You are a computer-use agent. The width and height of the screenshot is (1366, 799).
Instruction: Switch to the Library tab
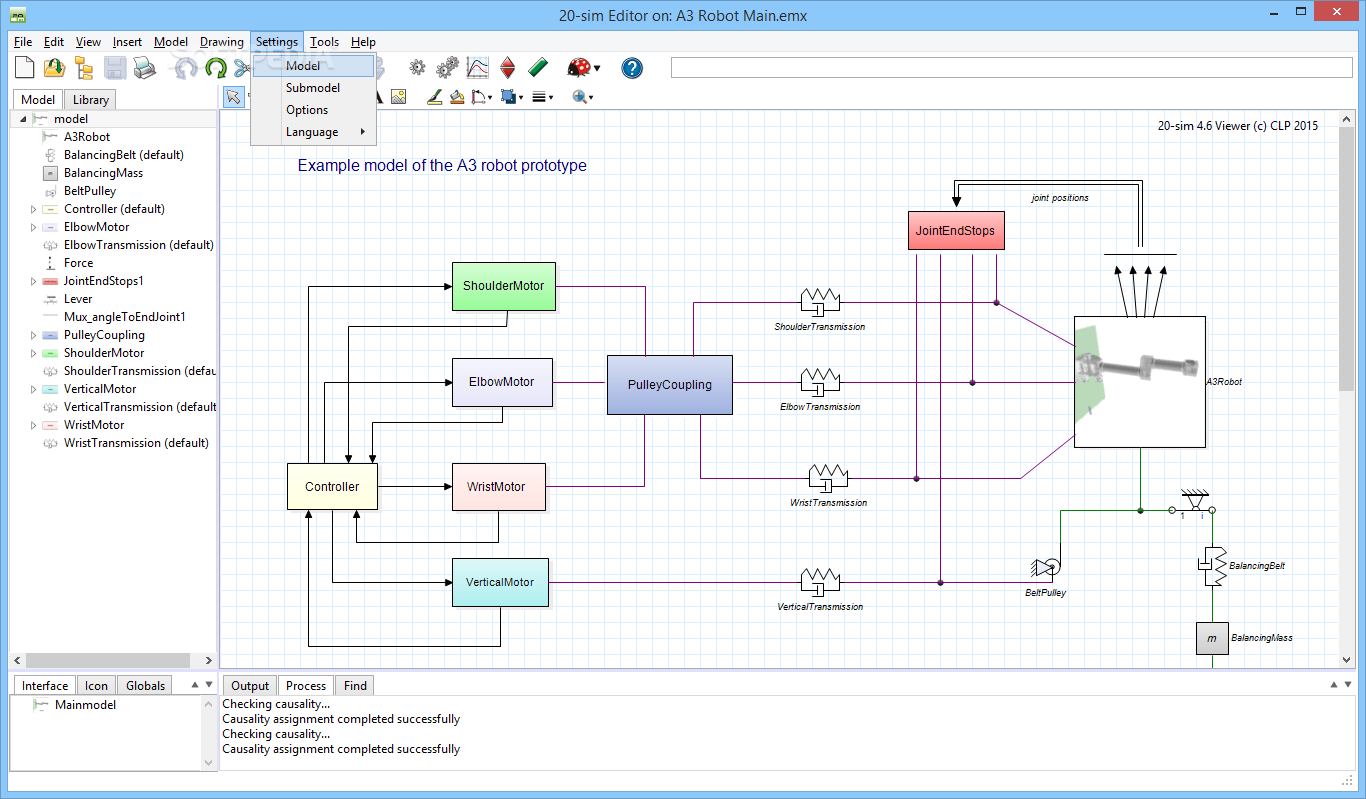91,100
